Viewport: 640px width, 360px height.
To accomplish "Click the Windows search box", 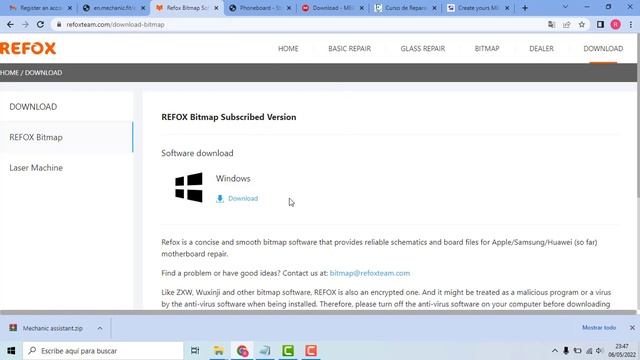I will (x=103, y=351).
